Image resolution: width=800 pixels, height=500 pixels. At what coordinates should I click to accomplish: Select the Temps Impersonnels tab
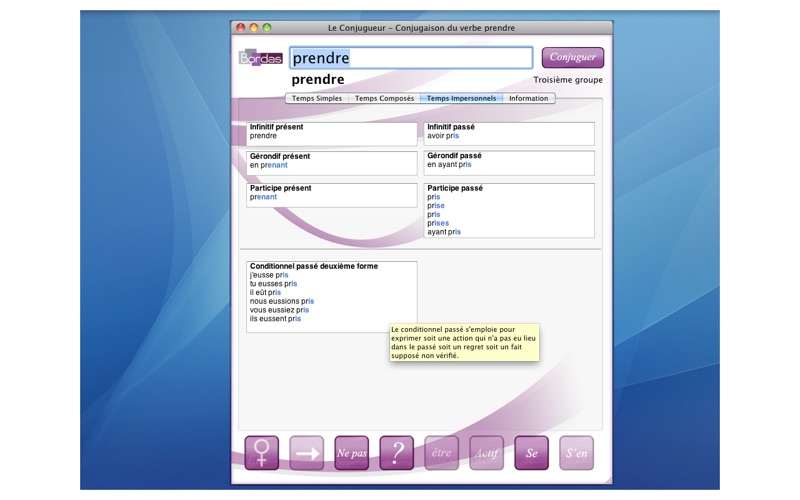(x=461, y=98)
